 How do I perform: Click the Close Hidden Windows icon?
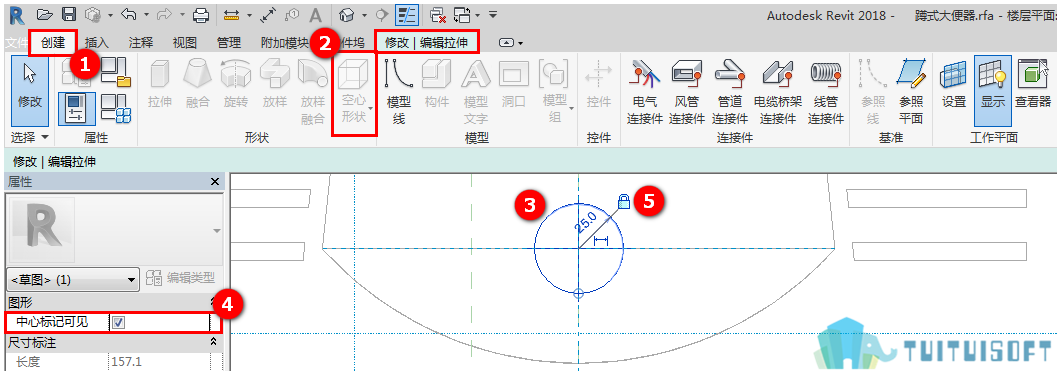coord(438,14)
